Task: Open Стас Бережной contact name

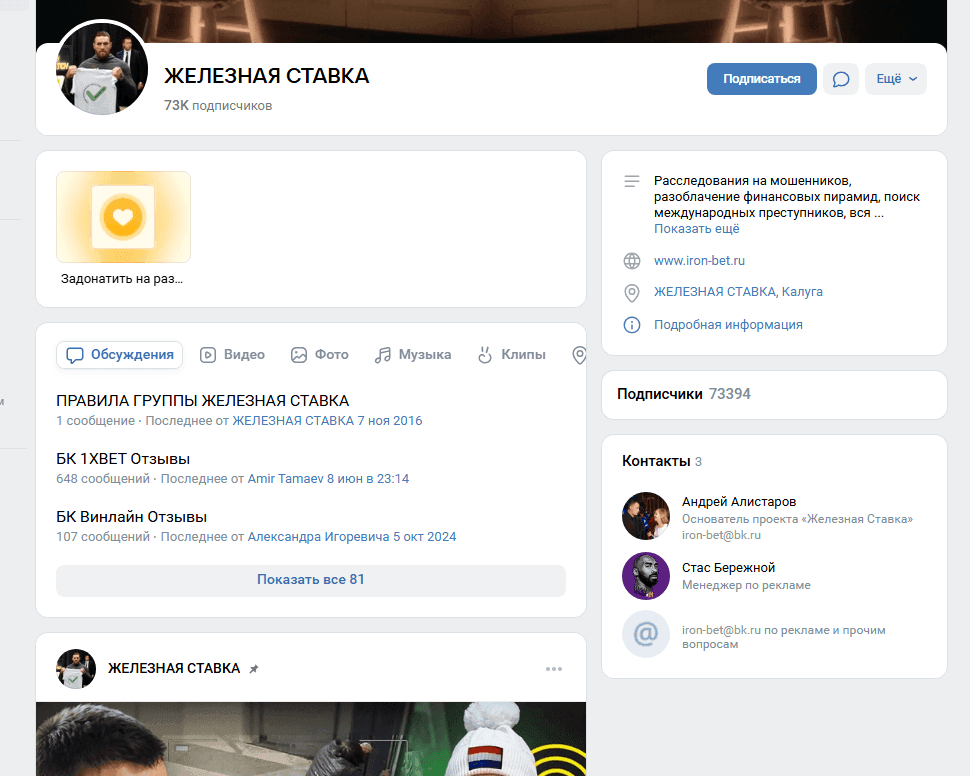Action: tap(728, 568)
